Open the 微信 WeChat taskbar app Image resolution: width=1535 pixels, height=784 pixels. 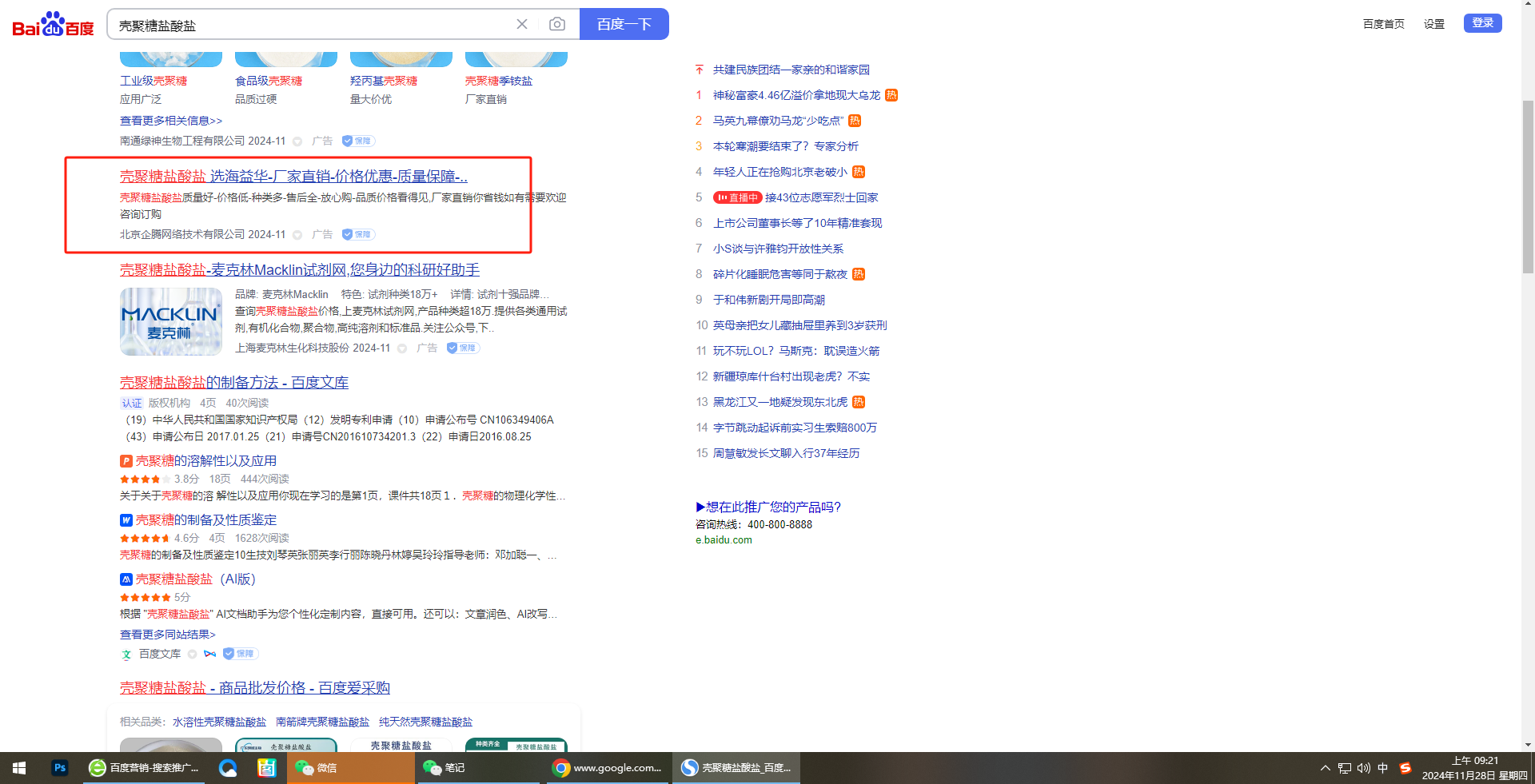(x=351, y=768)
